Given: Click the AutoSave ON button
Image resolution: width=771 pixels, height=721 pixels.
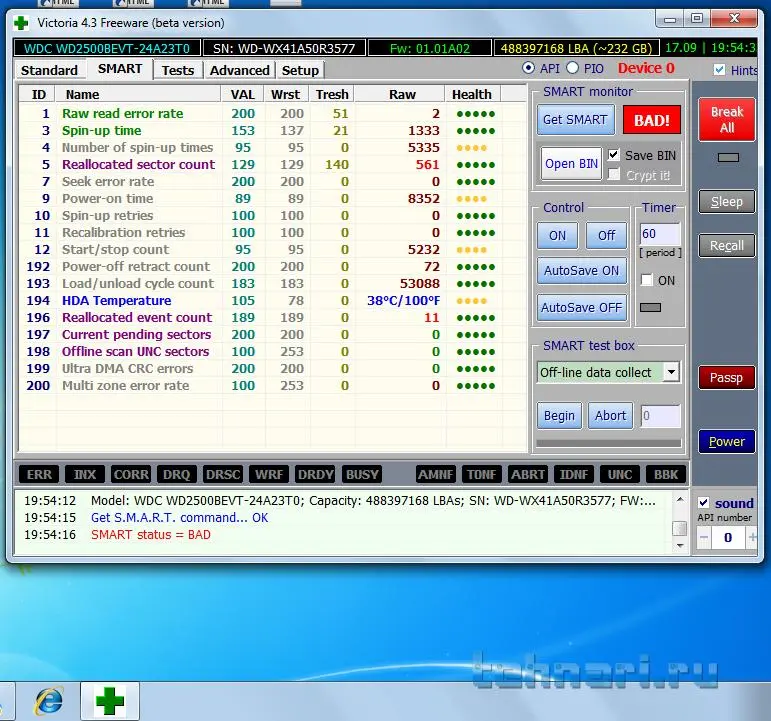Looking at the screenshot, I should (582, 271).
